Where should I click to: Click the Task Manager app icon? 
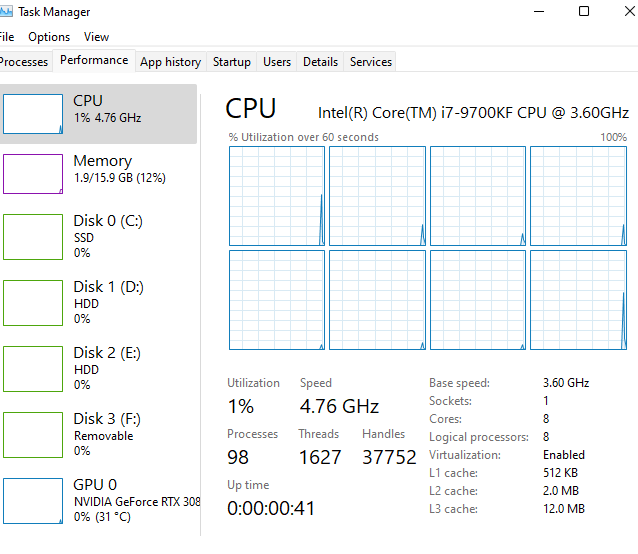[6, 12]
